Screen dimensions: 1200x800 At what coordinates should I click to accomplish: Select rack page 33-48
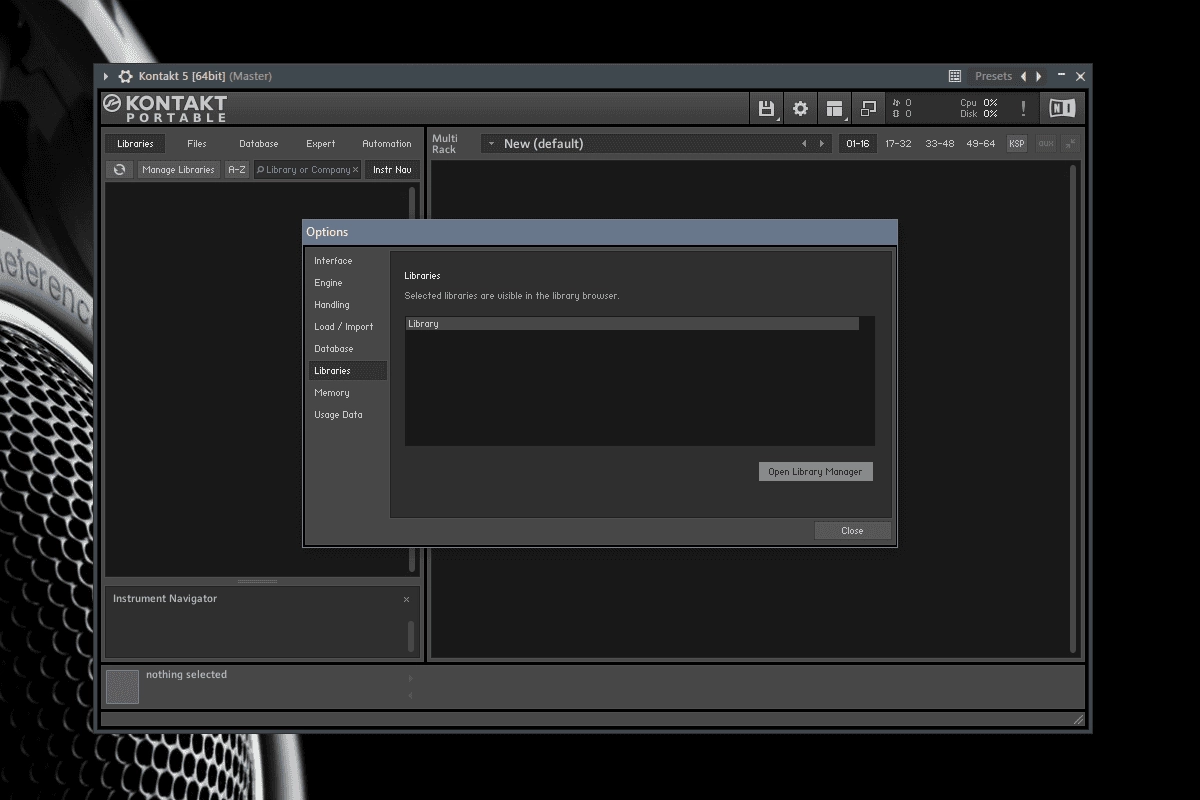tap(939, 144)
